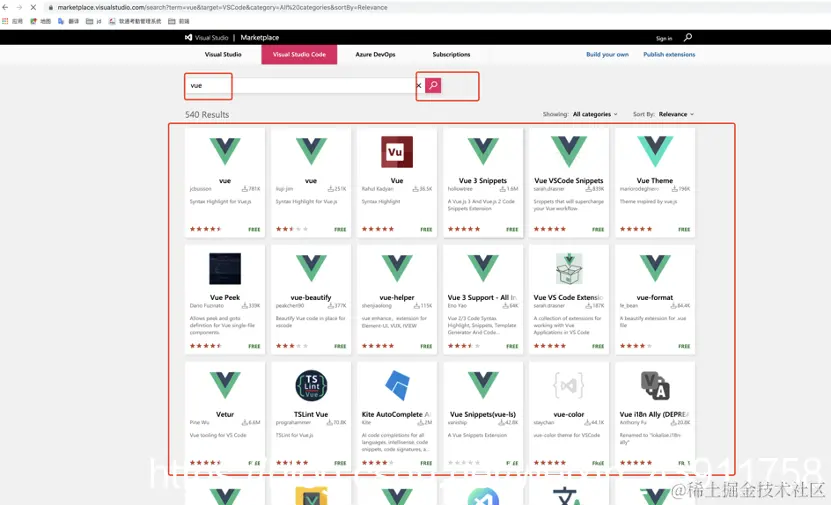Open the Vue VSCode Snippets extension icon
The image size is (832, 506).
[569, 151]
